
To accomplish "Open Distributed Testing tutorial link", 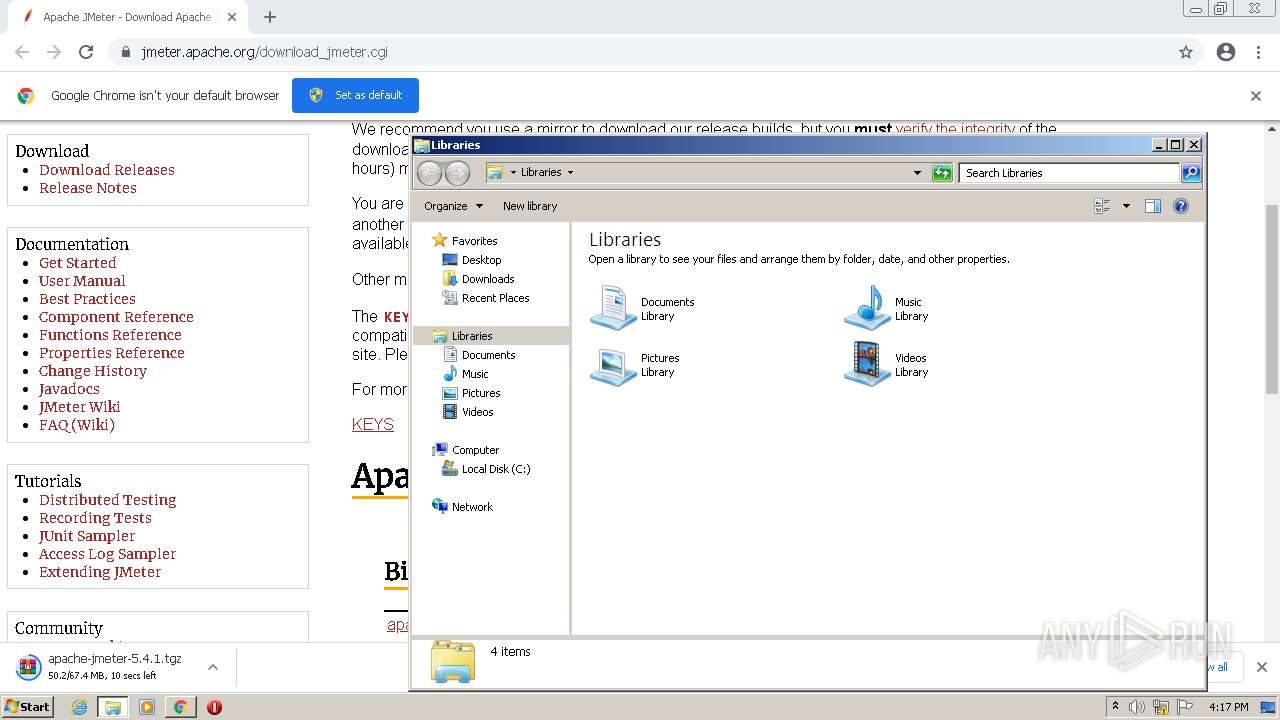I will 108,500.
